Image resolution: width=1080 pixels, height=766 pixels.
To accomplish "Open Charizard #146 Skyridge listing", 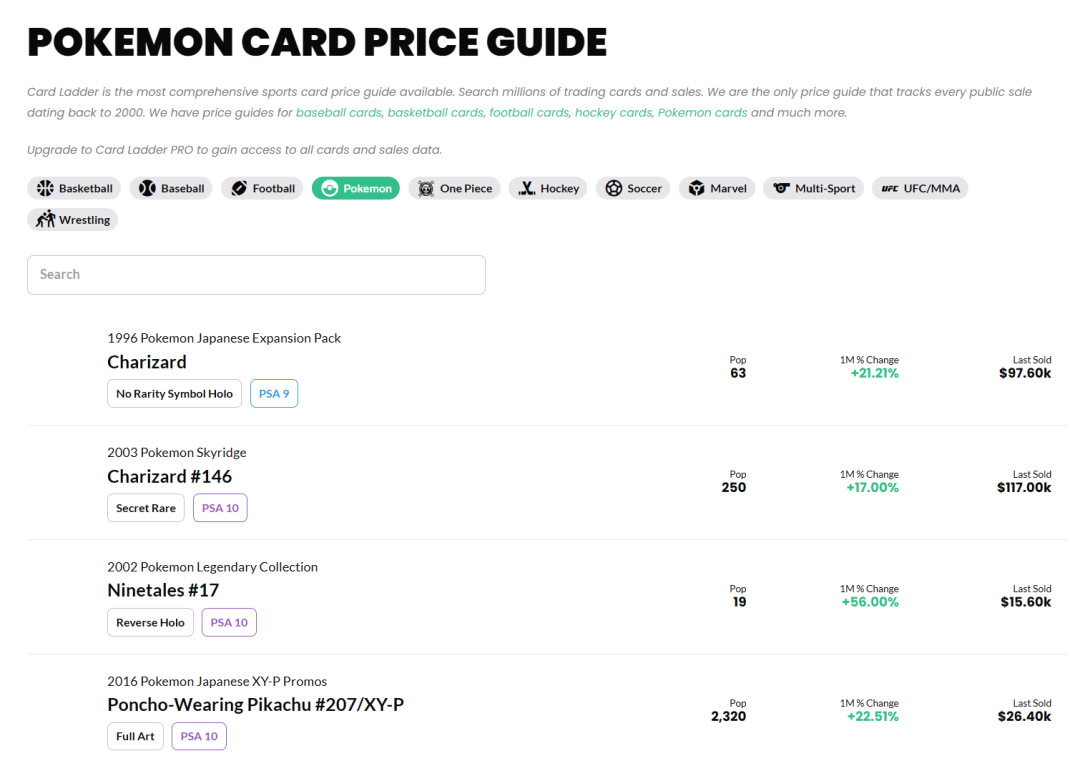I will [x=169, y=476].
